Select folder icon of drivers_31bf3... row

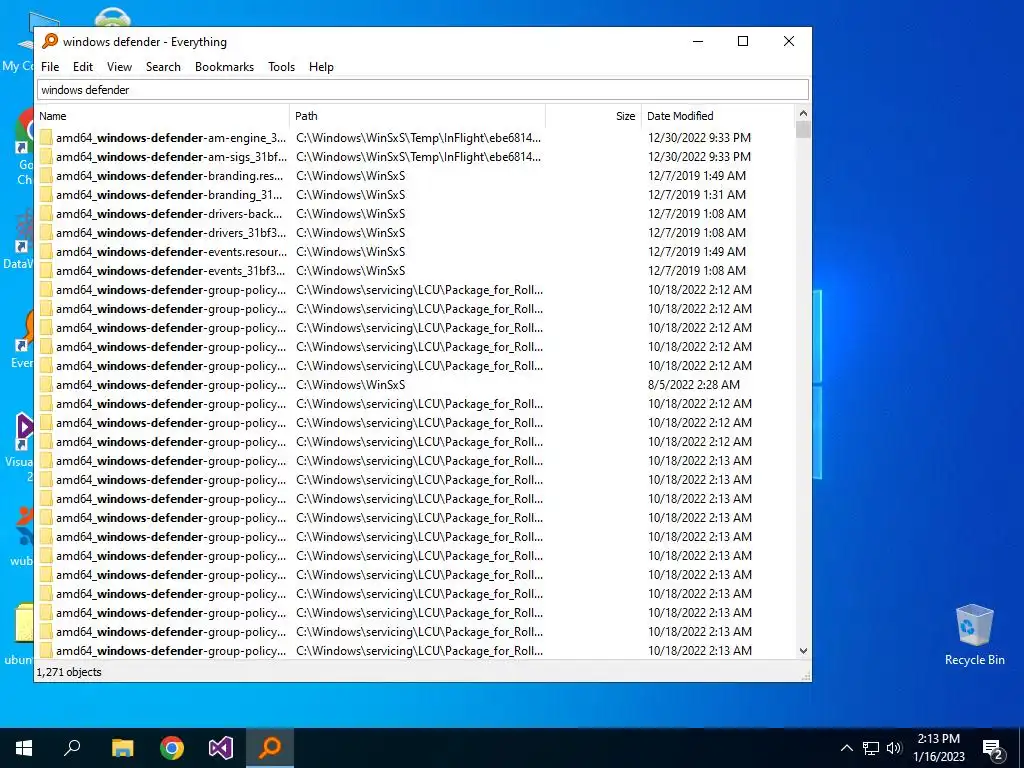pyautogui.click(x=46, y=232)
